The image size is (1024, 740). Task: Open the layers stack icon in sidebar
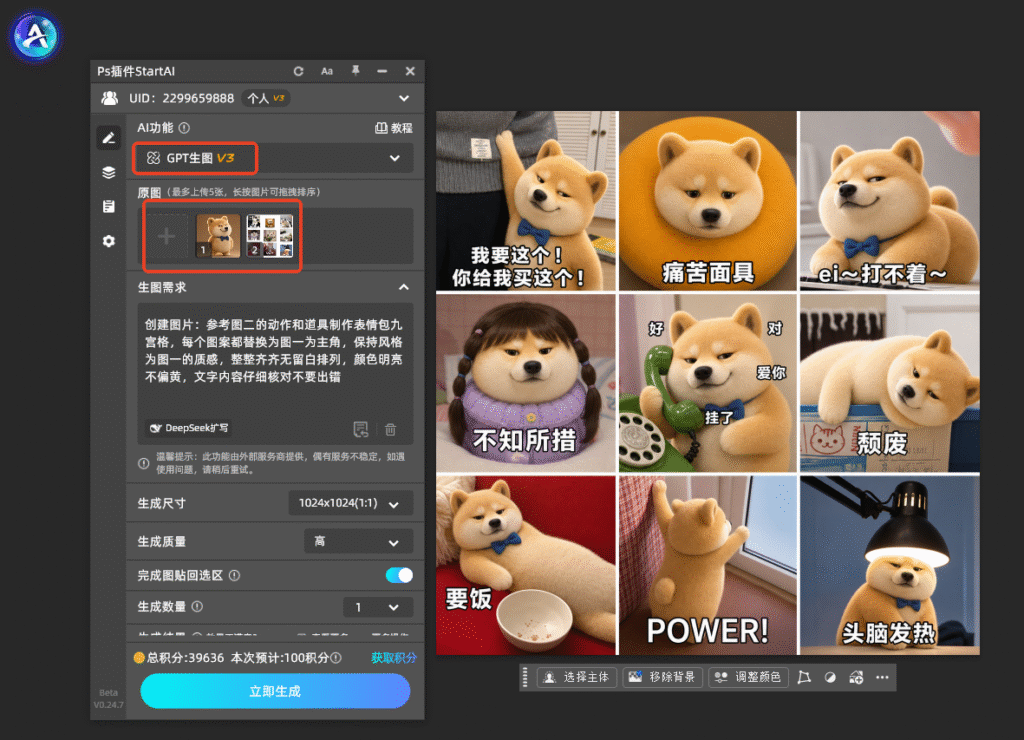(109, 172)
